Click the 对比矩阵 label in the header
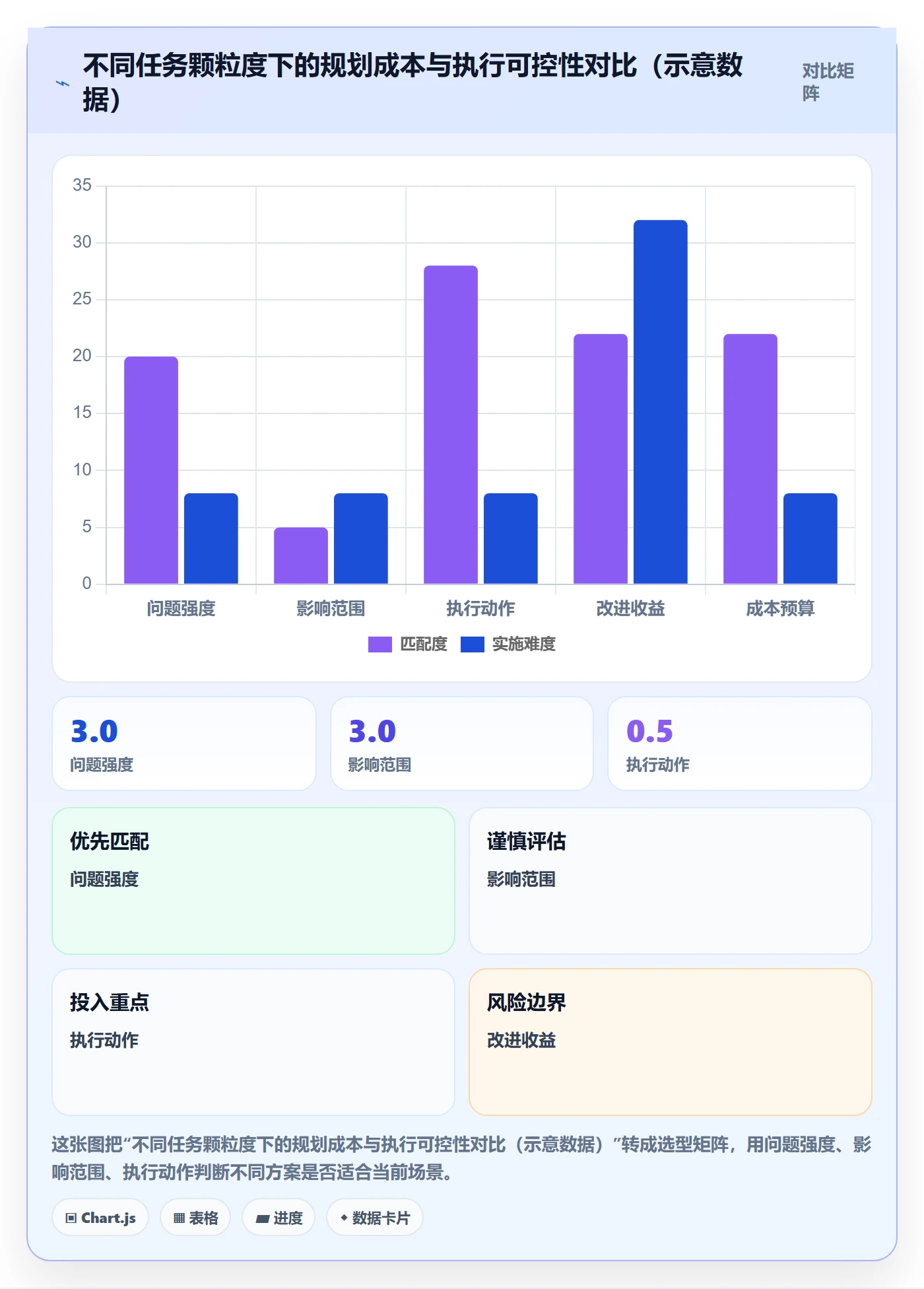Image resolution: width=924 pixels, height=1289 pixels. (828, 82)
